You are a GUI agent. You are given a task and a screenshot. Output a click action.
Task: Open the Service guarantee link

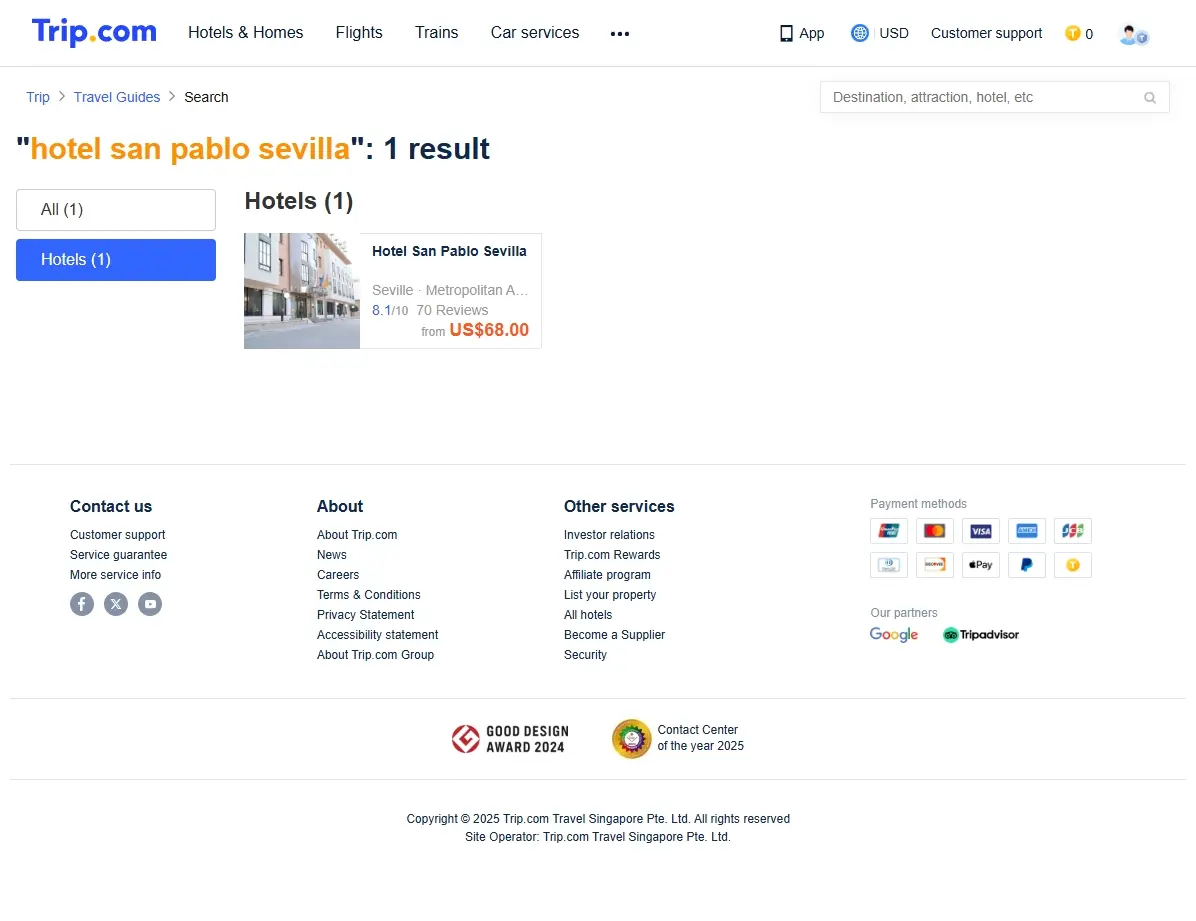118,555
